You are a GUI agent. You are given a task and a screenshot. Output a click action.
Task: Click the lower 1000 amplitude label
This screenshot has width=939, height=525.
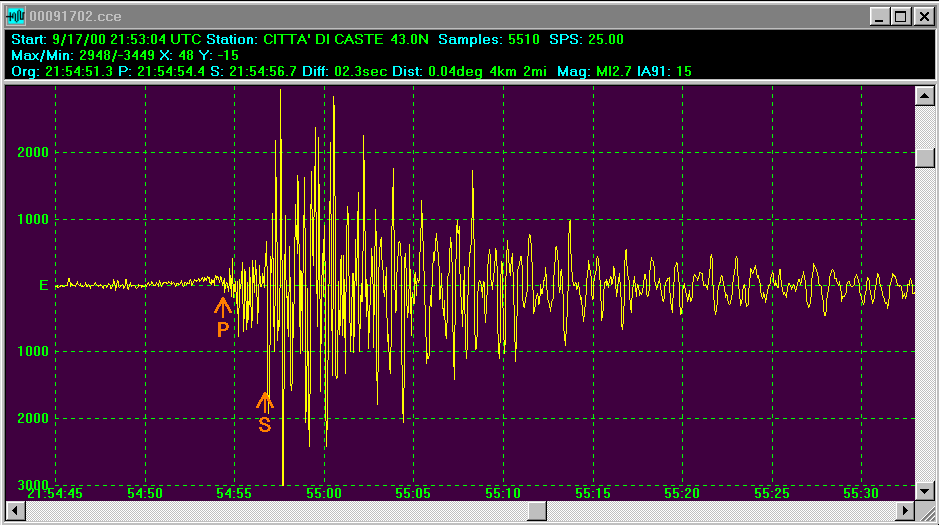pyautogui.click(x=33, y=351)
